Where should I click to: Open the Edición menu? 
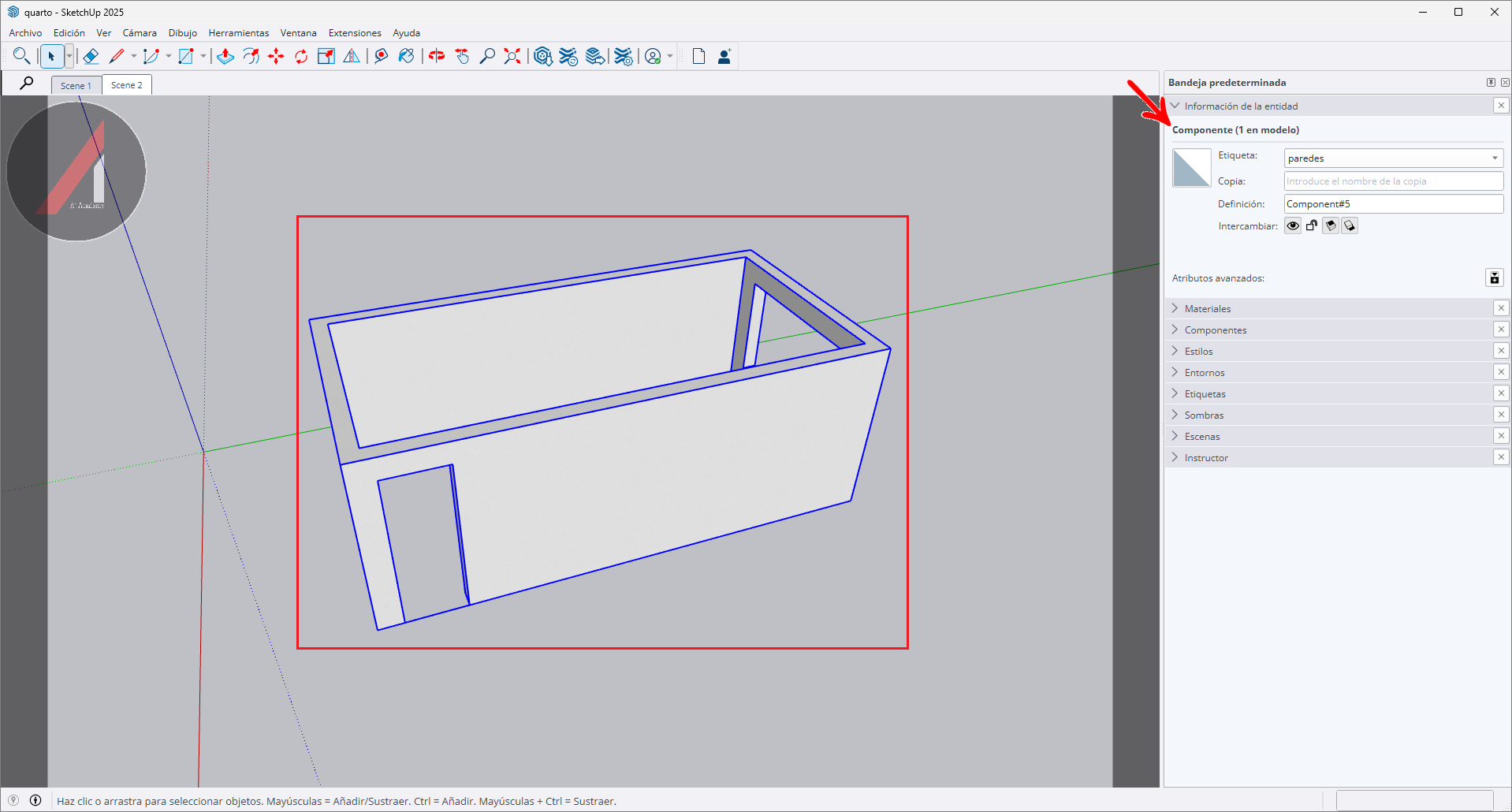point(69,33)
